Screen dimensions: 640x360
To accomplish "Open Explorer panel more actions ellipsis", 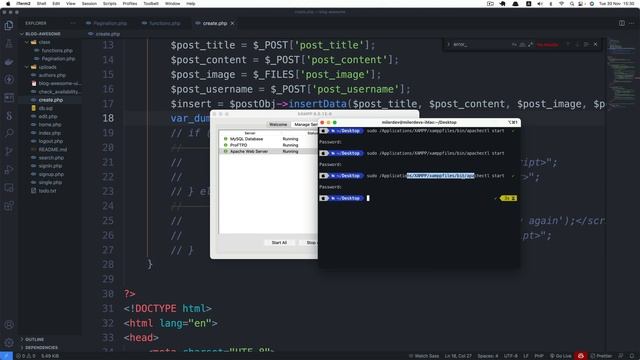I will tap(73, 23).
